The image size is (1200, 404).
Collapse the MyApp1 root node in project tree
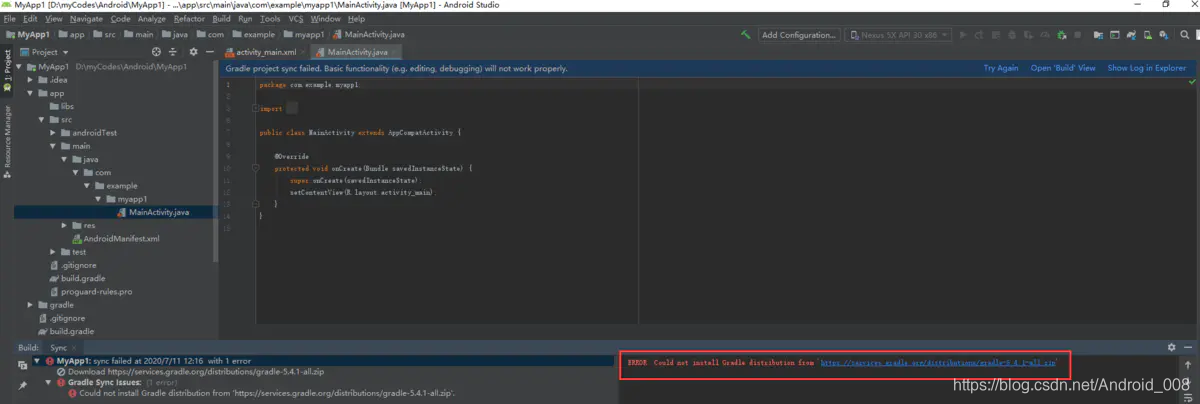(x=19, y=66)
